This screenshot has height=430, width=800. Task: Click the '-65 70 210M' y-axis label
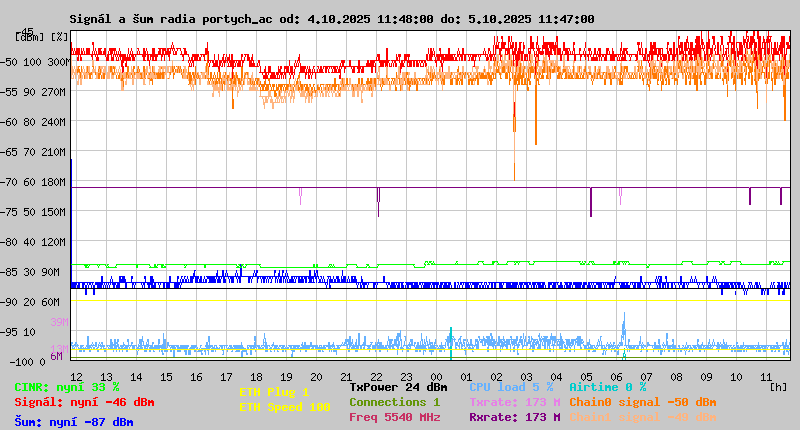click(35, 153)
